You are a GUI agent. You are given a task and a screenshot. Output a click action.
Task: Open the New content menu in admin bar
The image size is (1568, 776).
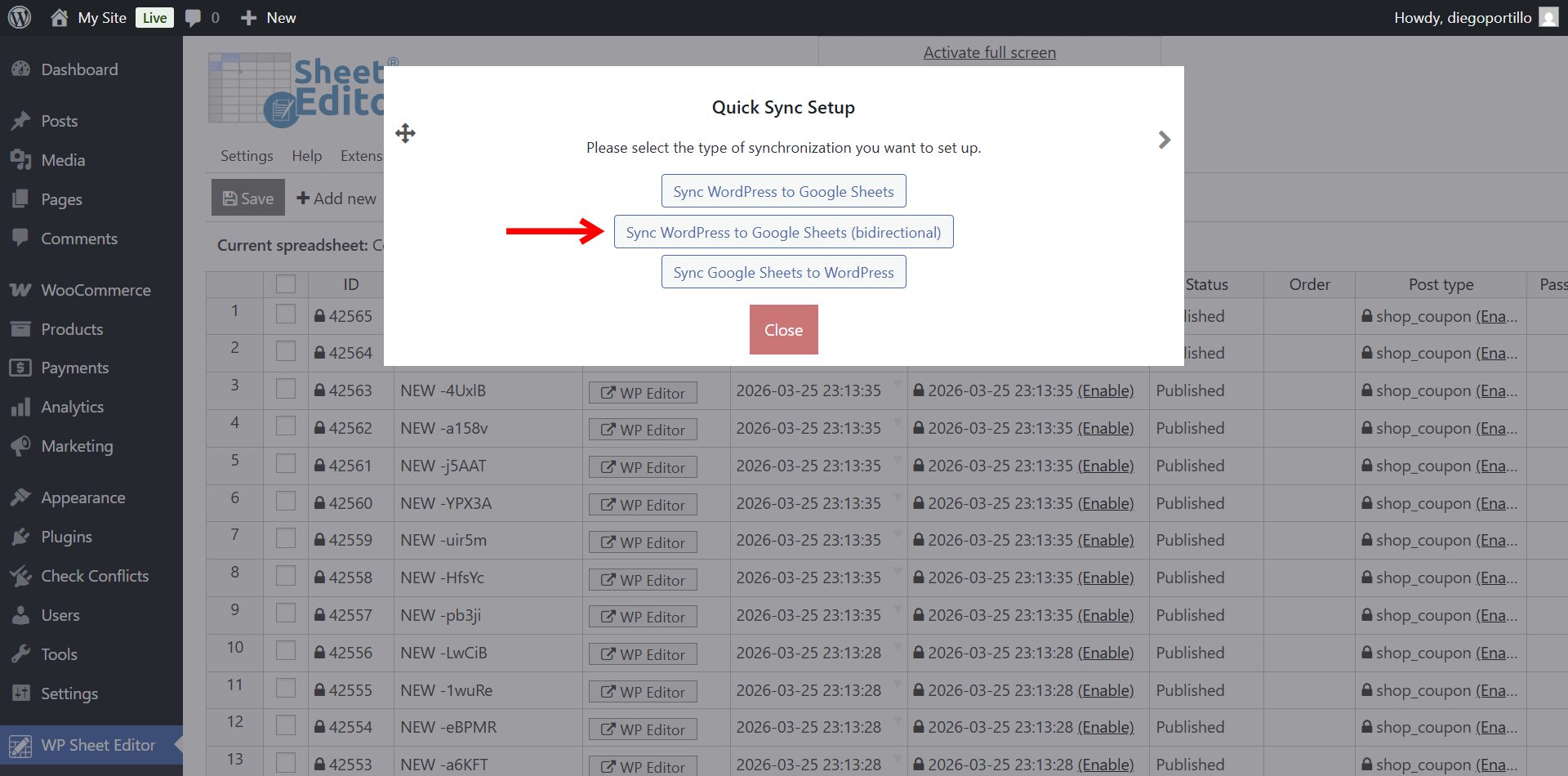(269, 18)
